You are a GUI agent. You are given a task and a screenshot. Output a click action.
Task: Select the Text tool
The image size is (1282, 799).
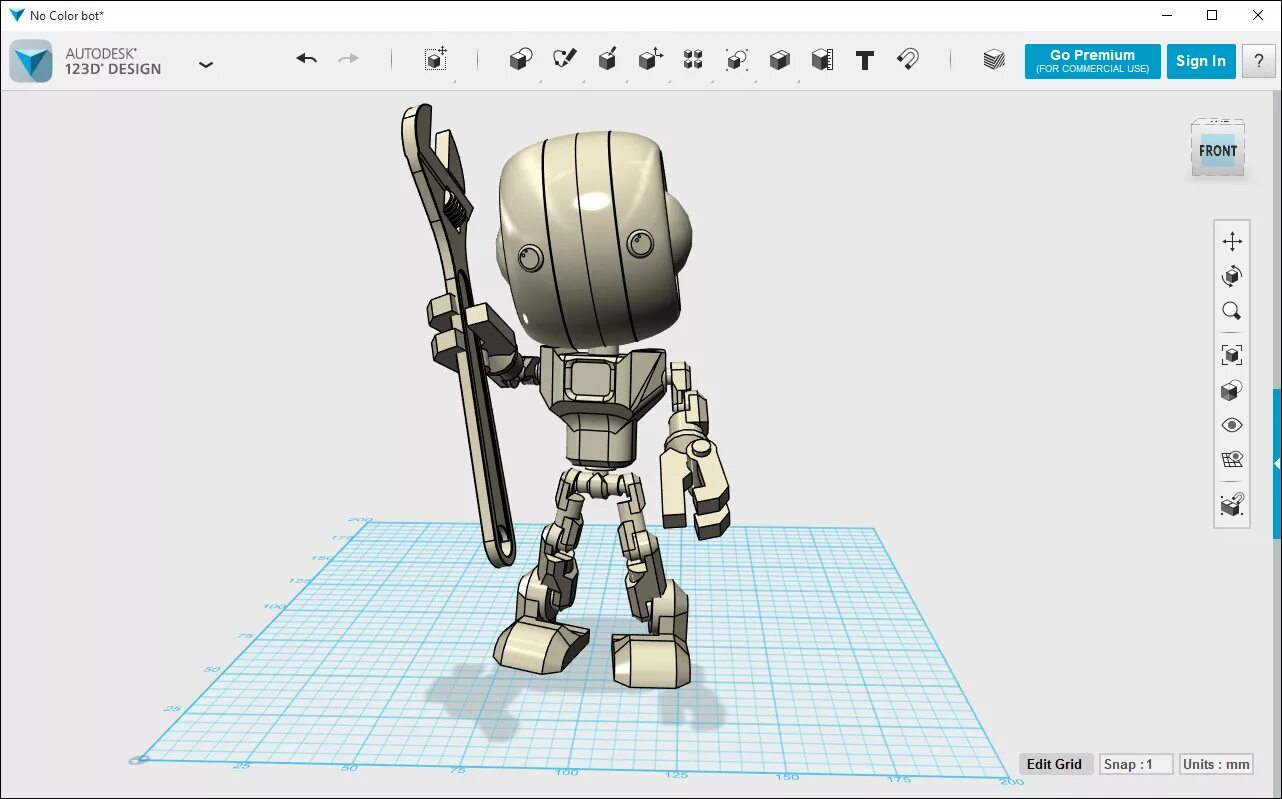pyautogui.click(x=865, y=61)
